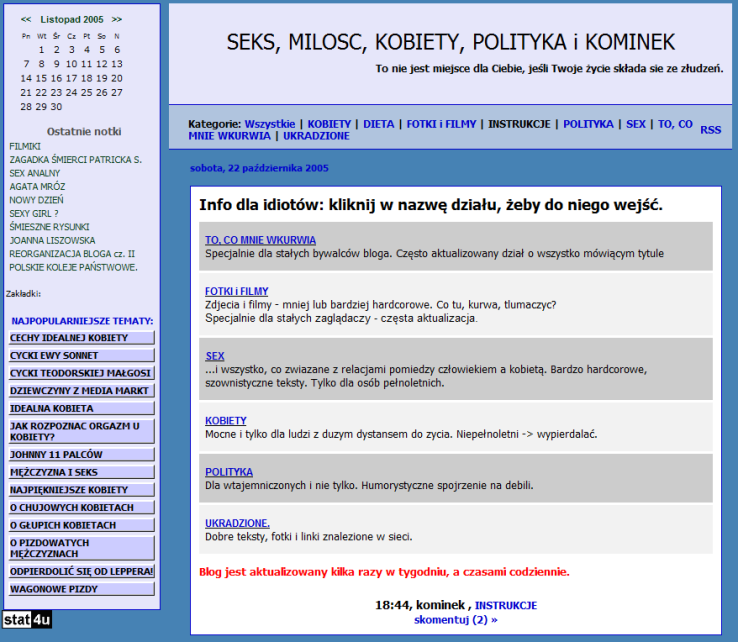
Task: Open FOTKI i FILMY section link in post
Action: pos(236,291)
